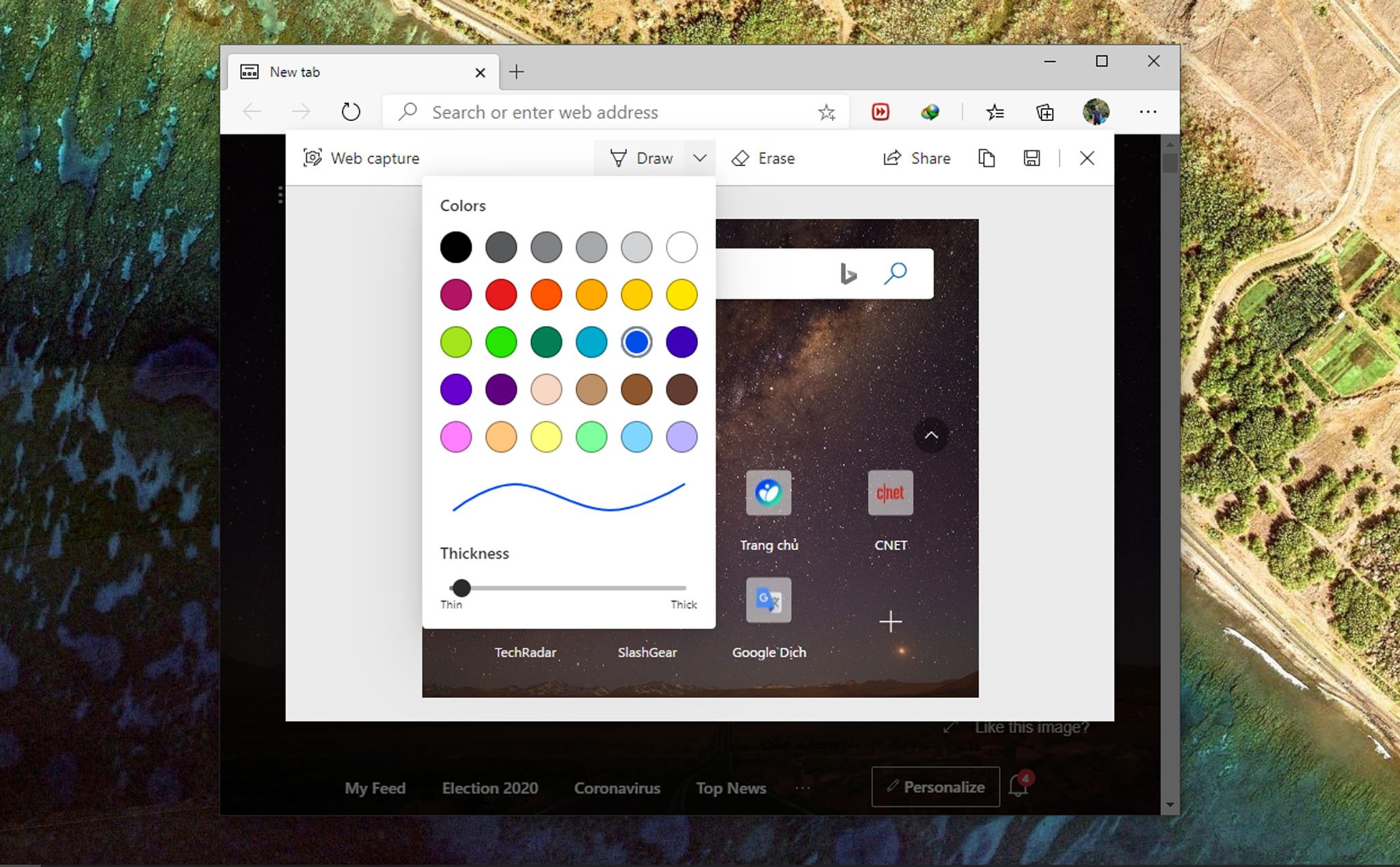Copy the web capture to clipboard
1400x867 pixels.
[986, 158]
